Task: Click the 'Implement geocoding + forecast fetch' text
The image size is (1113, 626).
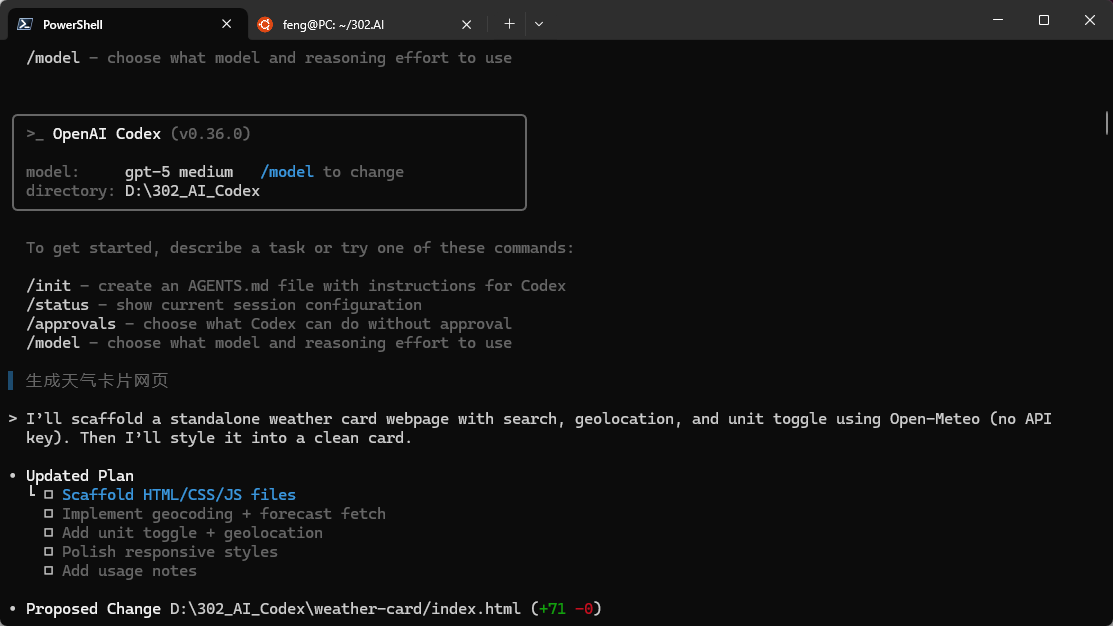Action: tap(224, 514)
